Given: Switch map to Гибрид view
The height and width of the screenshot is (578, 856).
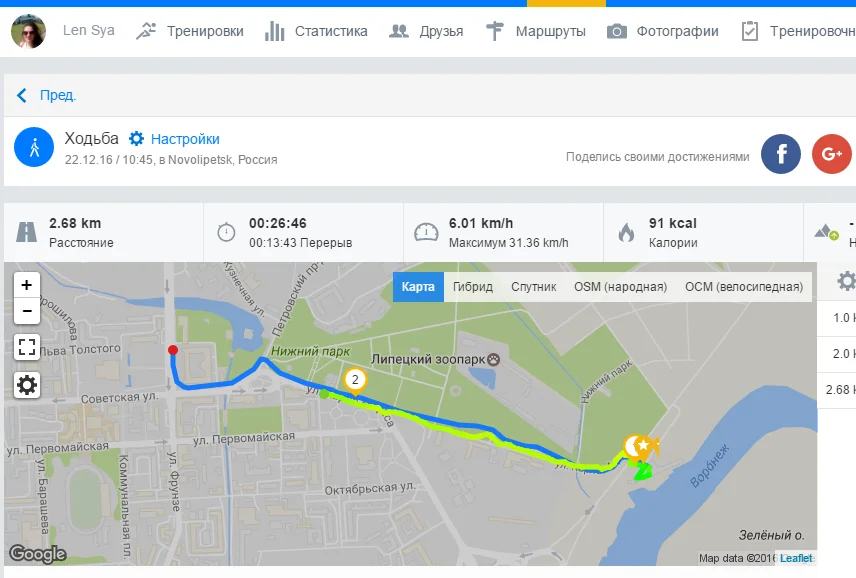Looking at the screenshot, I should [x=473, y=287].
